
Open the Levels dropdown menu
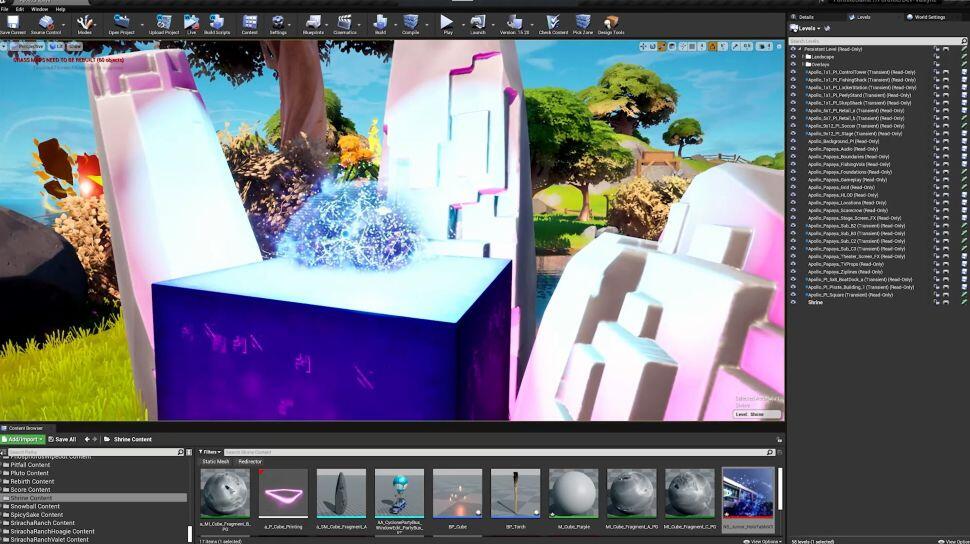tap(807, 29)
